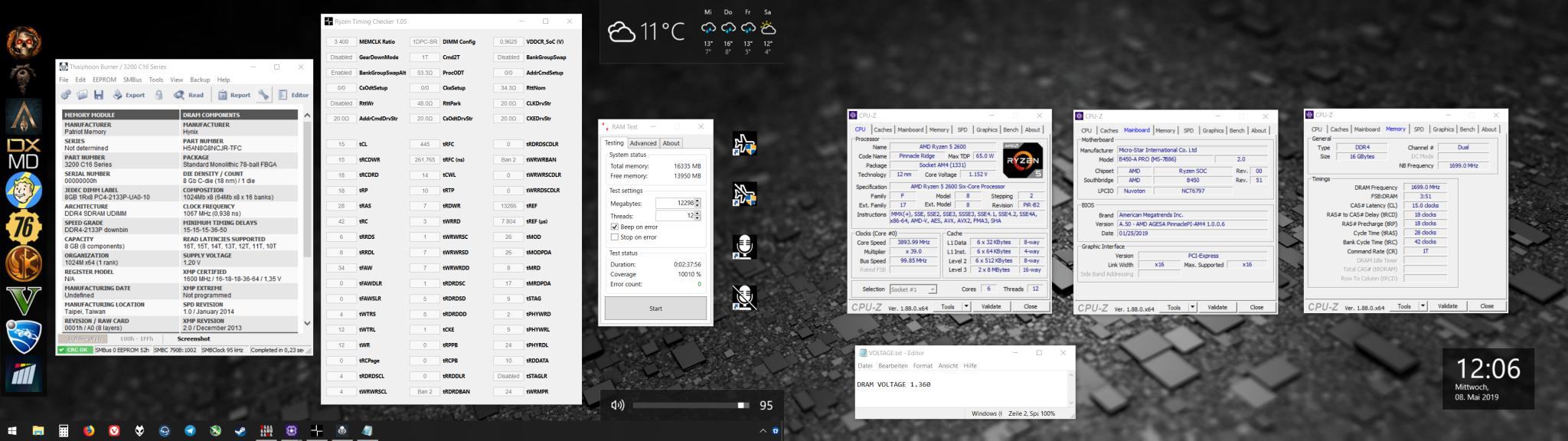Open the Editor in Thaiphoon Burner toolbar
Image resolution: width=1568 pixels, height=441 pixels.
point(293,95)
